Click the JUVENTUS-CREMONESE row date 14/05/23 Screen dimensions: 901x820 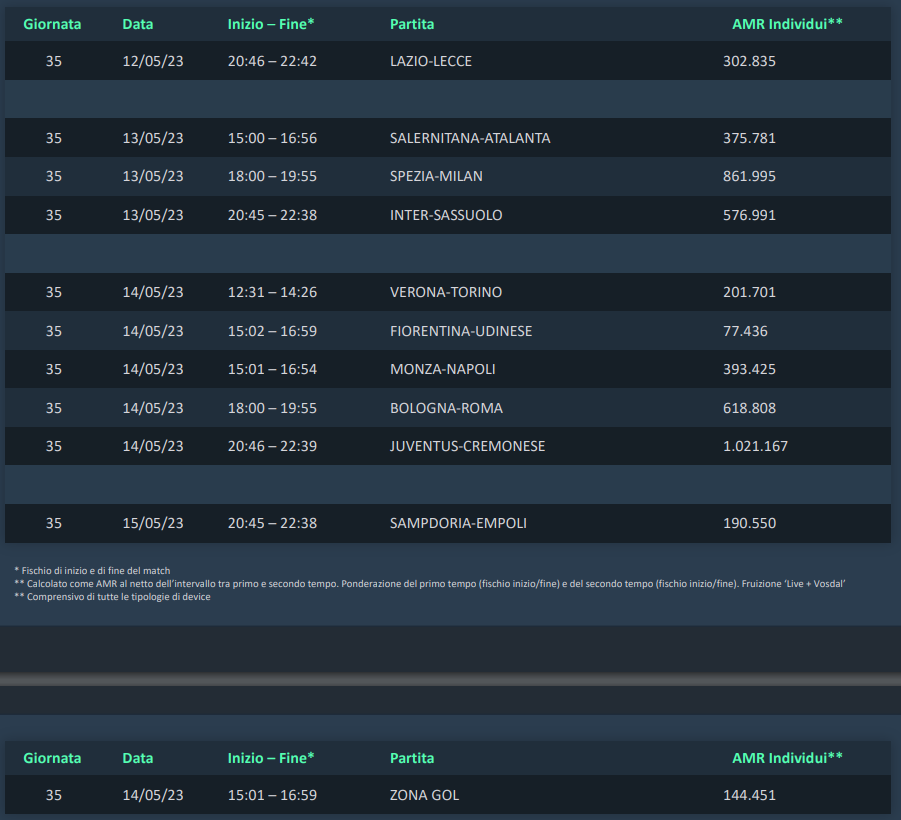[x=153, y=446]
